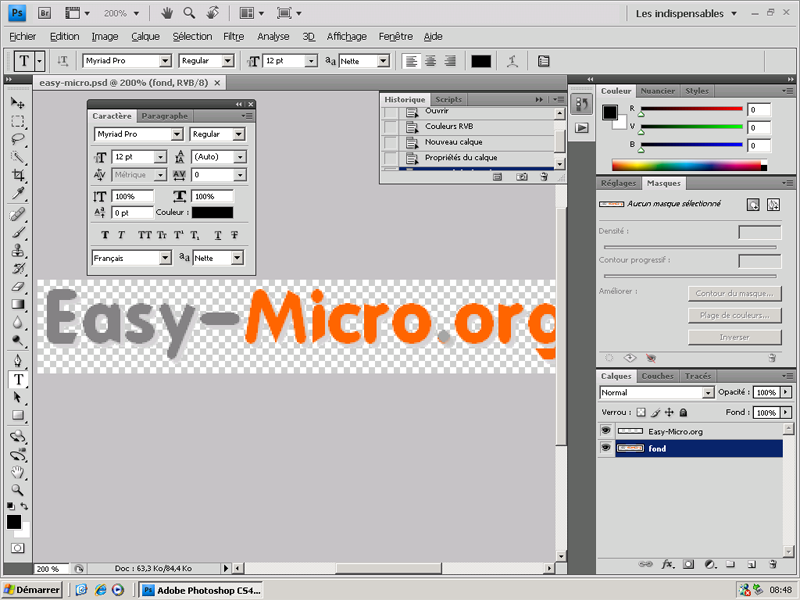Open the font family dropdown in options bar

click(x=165, y=61)
